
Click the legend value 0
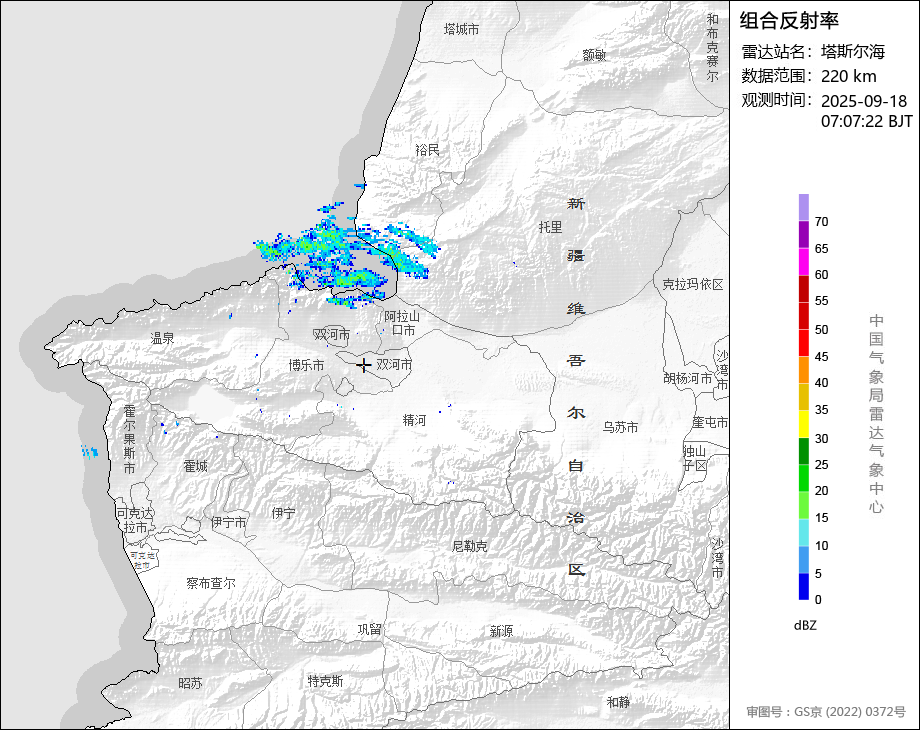(818, 600)
